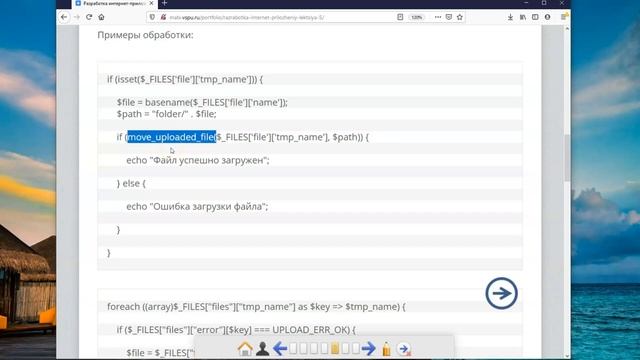Close the 'Разработка интернет' tab
640x360 pixels.
pyautogui.click(x=151, y=3)
